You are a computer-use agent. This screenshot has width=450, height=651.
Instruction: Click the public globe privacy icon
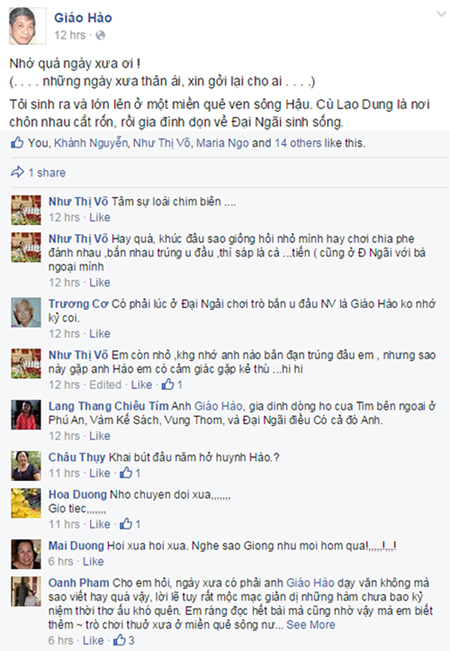point(100,36)
